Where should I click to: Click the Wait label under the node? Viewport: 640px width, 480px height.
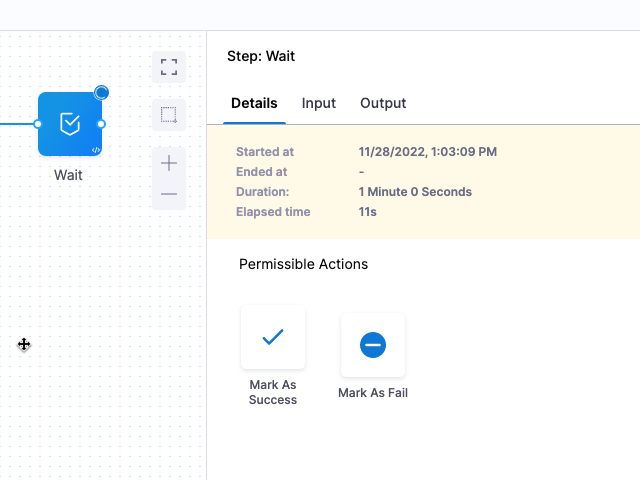(68, 175)
